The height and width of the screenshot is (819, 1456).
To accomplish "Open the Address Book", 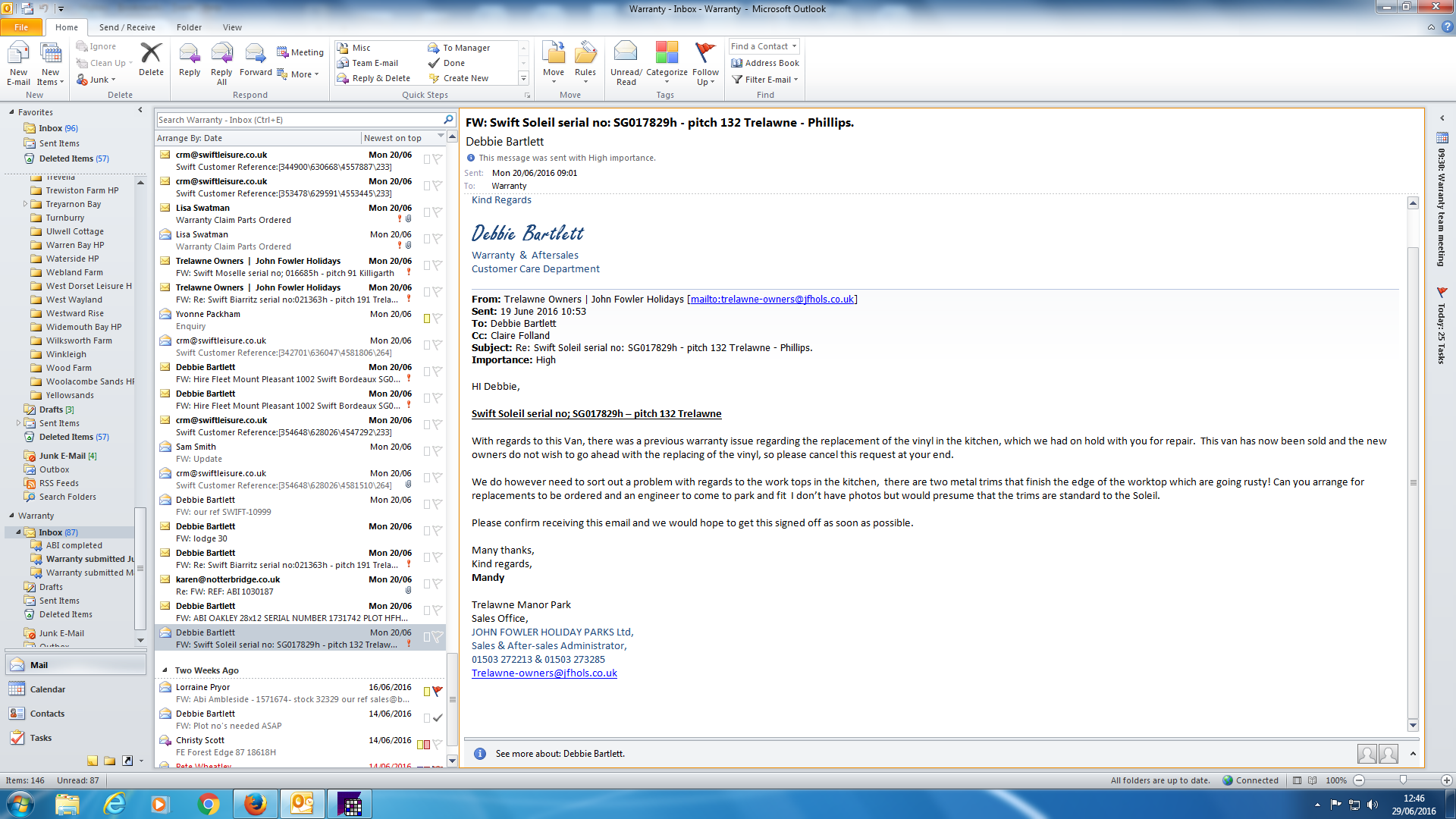I will point(766,63).
